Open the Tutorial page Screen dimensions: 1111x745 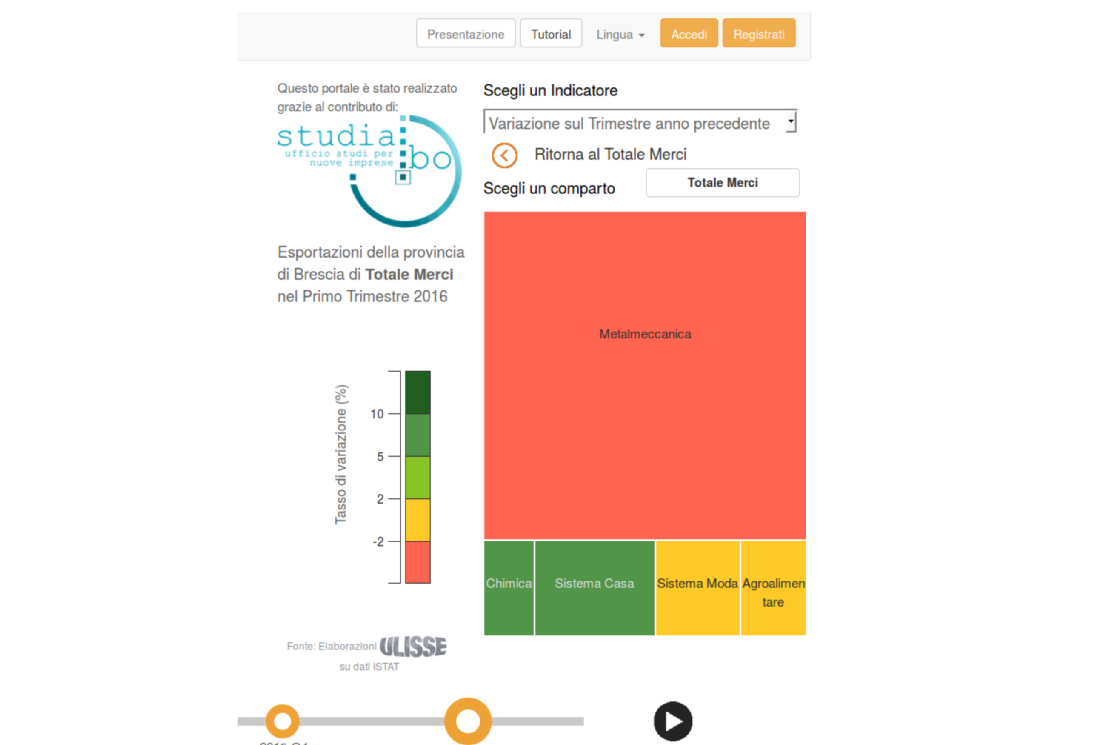(x=551, y=34)
